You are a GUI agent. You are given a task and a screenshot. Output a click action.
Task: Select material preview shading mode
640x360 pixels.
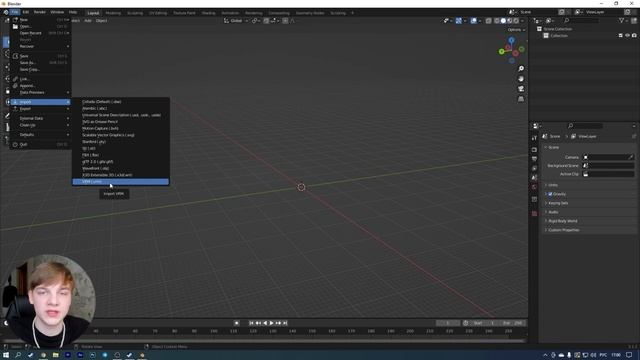click(510, 21)
